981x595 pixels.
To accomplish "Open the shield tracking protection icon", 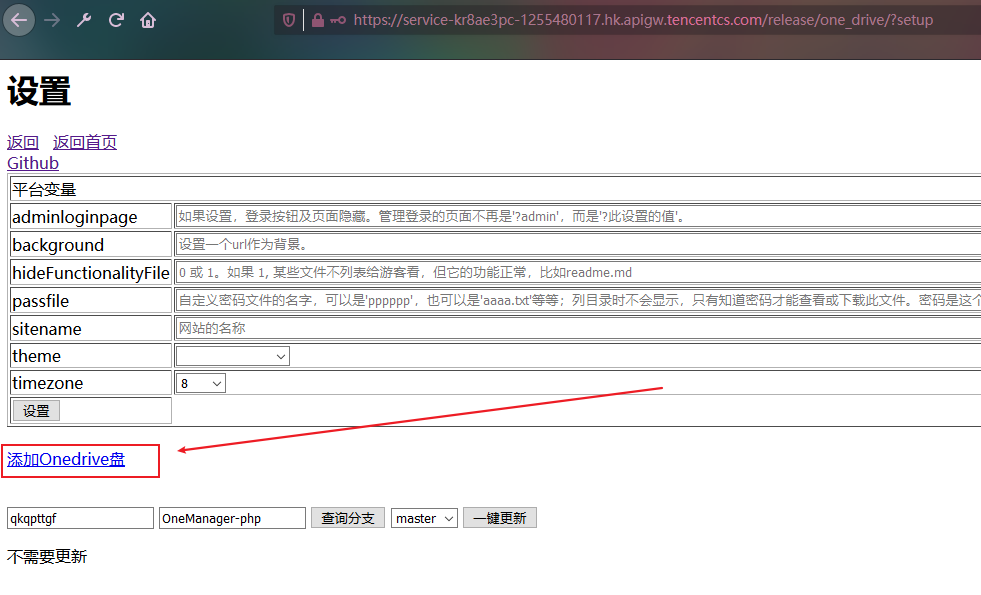I will tap(288, 20).
